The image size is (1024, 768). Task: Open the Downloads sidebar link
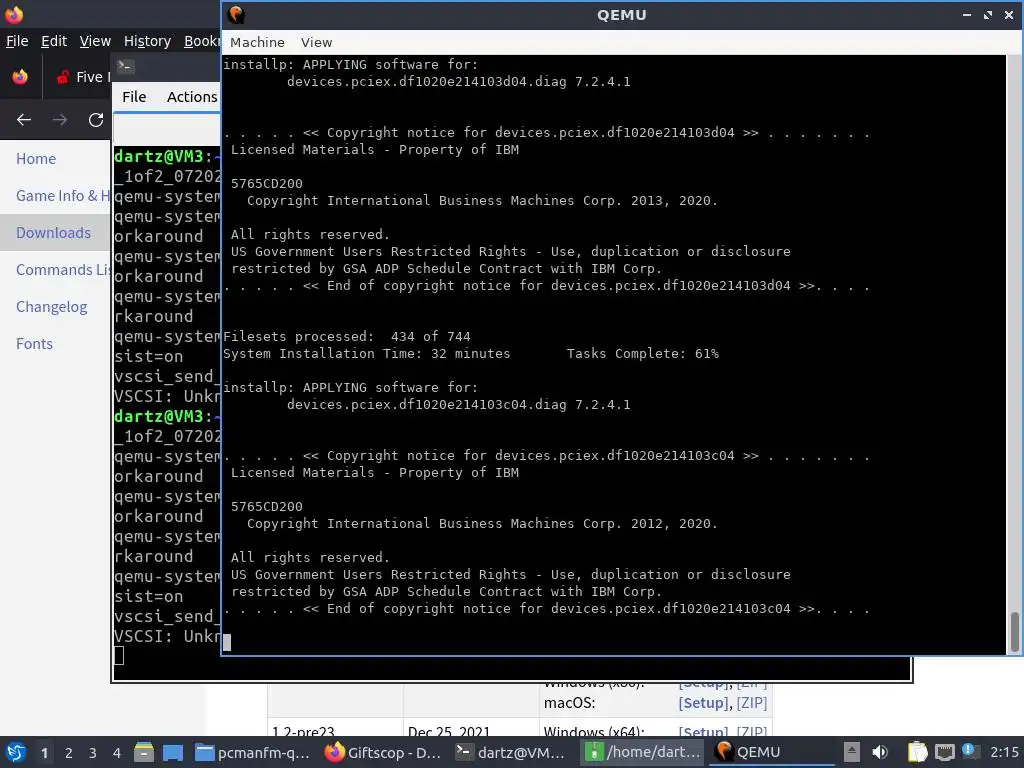point(54,232)
